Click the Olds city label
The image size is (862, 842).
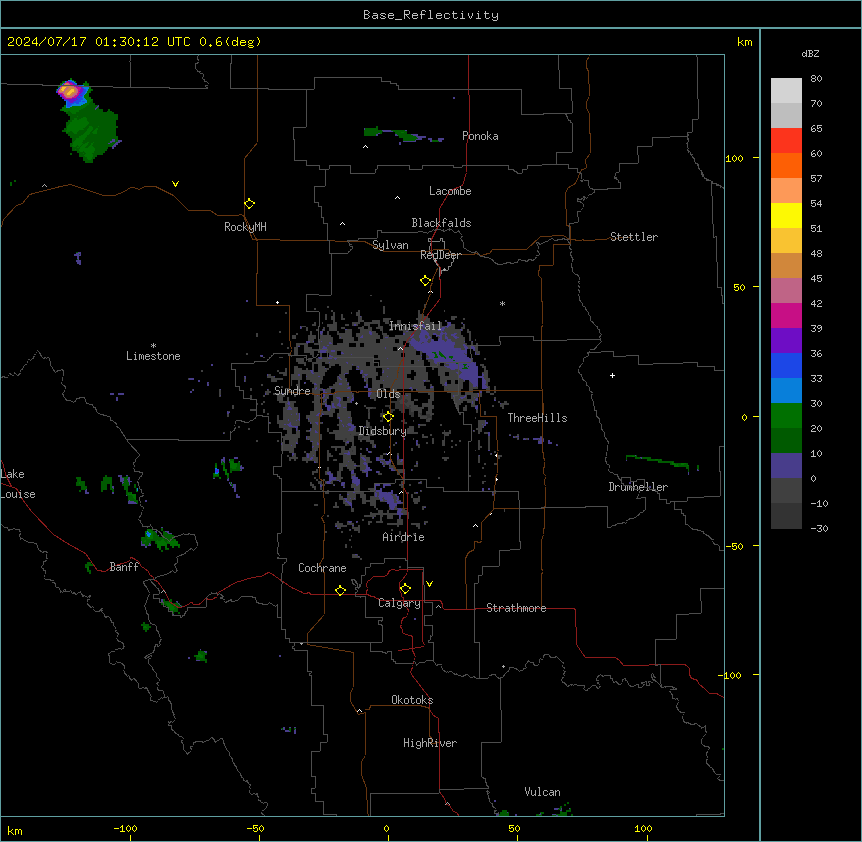(x=388, y=394)
